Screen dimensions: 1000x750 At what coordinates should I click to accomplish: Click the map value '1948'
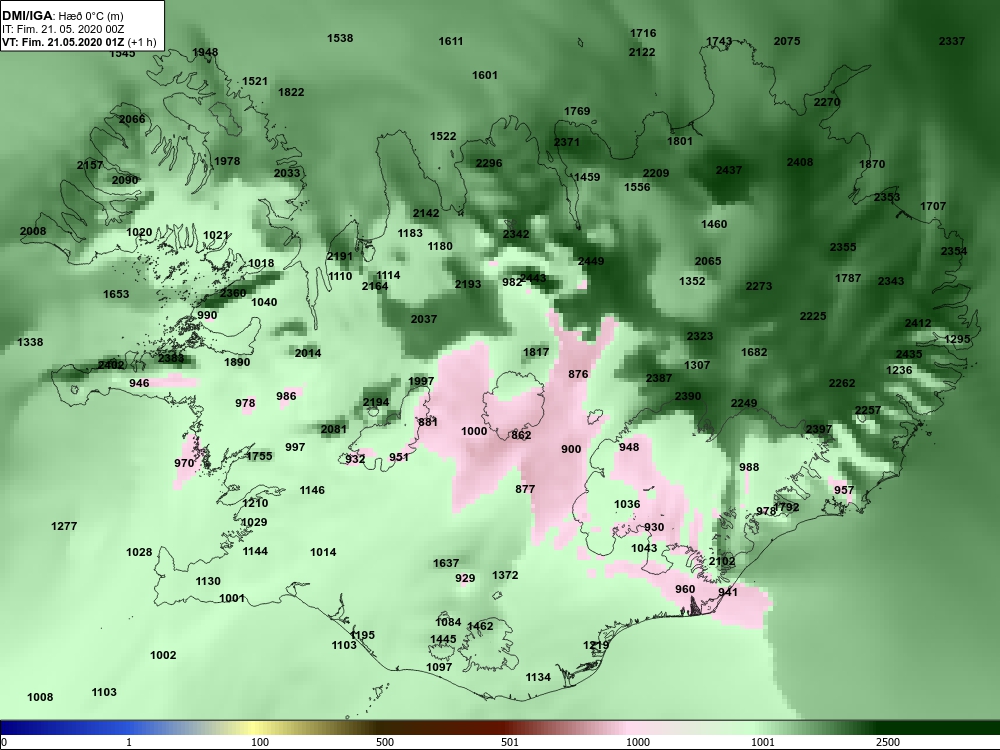click(x=205, y=52)
